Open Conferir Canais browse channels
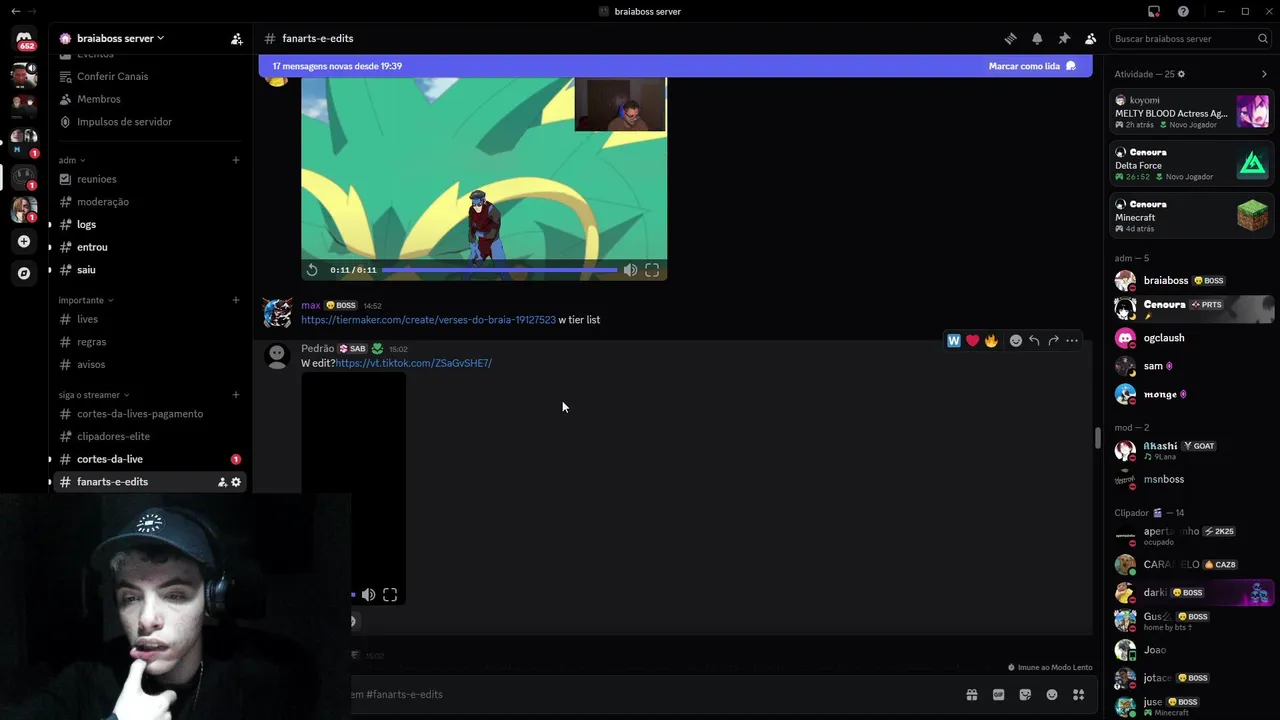Viewport: 1280px width, 720px height. [148, 76]
